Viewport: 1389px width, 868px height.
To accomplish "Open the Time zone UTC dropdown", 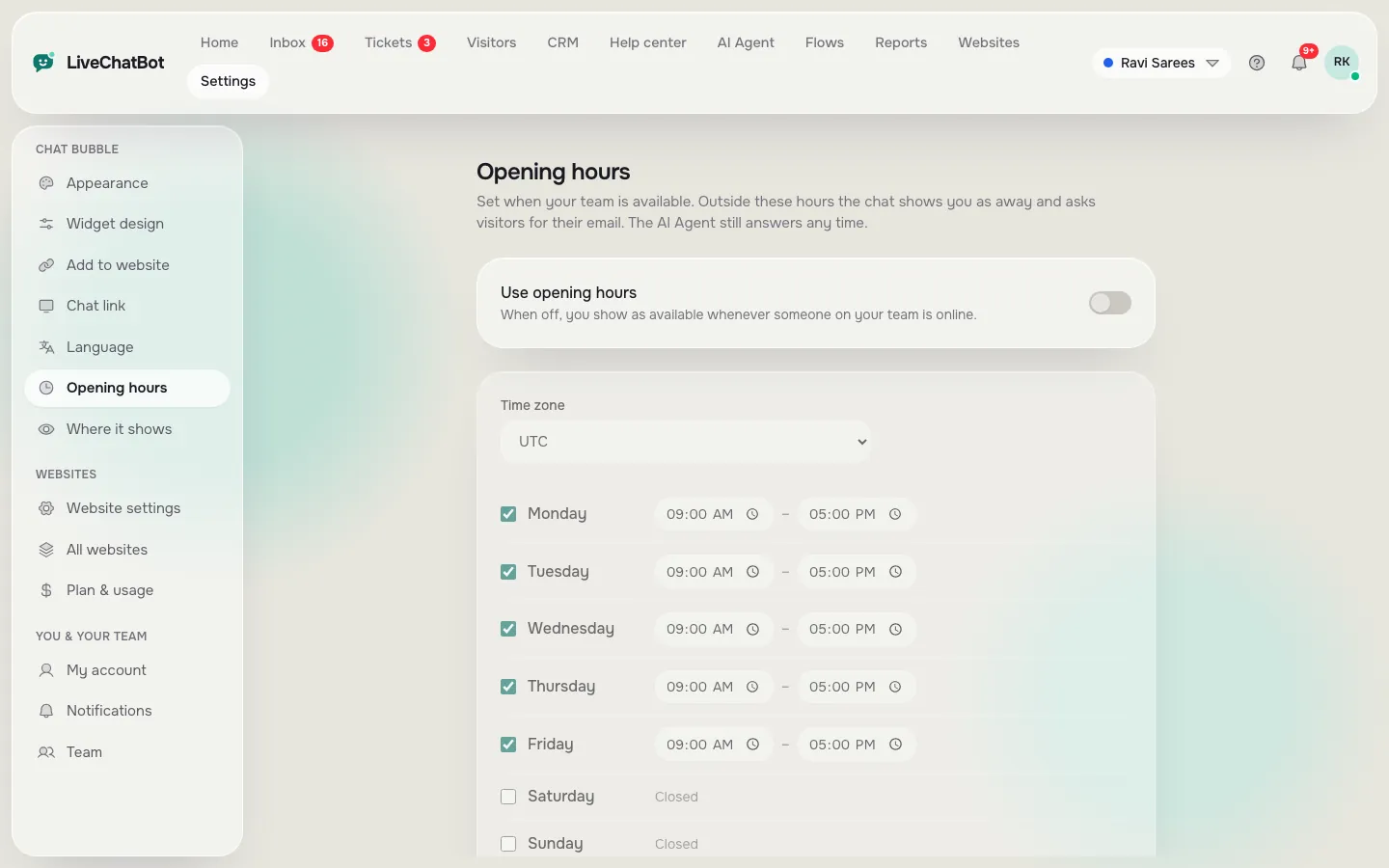I will click(686, 442).
